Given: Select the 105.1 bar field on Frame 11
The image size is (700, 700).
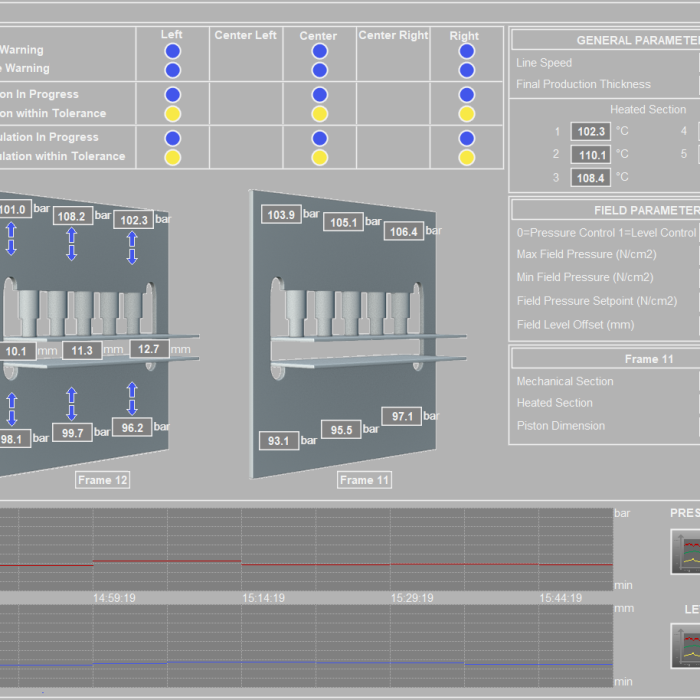Looking at the screenshot, I should pos(342,222).
